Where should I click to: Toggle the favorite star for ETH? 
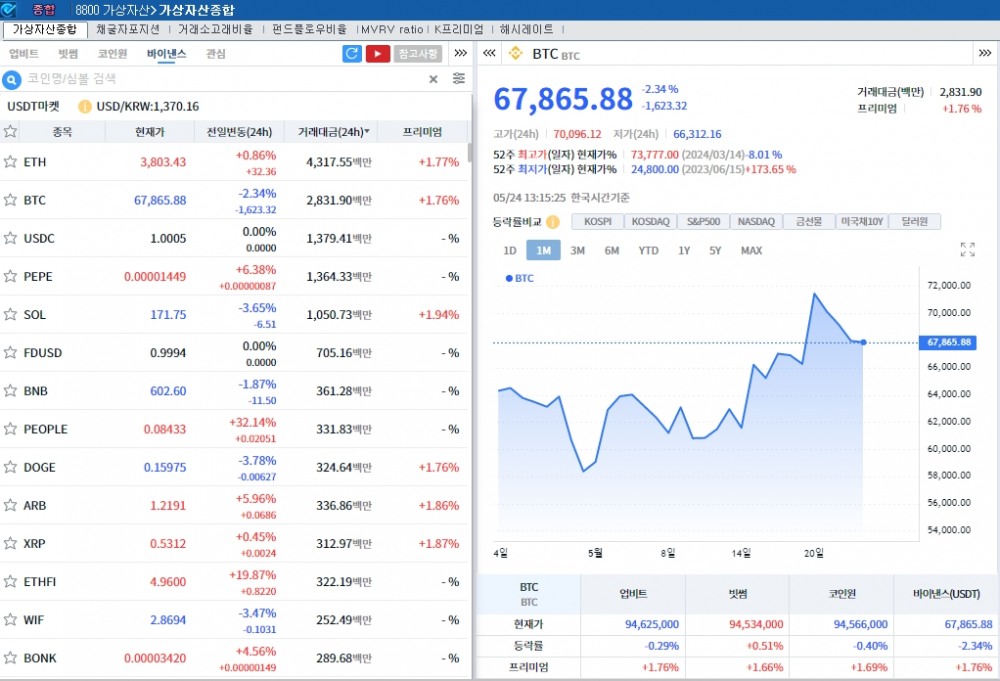pos(12,162)
